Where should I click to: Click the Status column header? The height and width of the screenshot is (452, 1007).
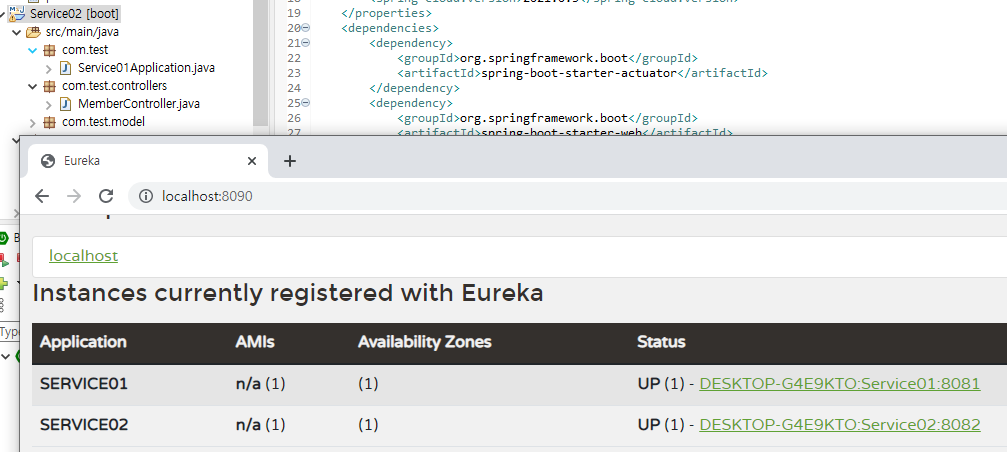tap(661, 342)
